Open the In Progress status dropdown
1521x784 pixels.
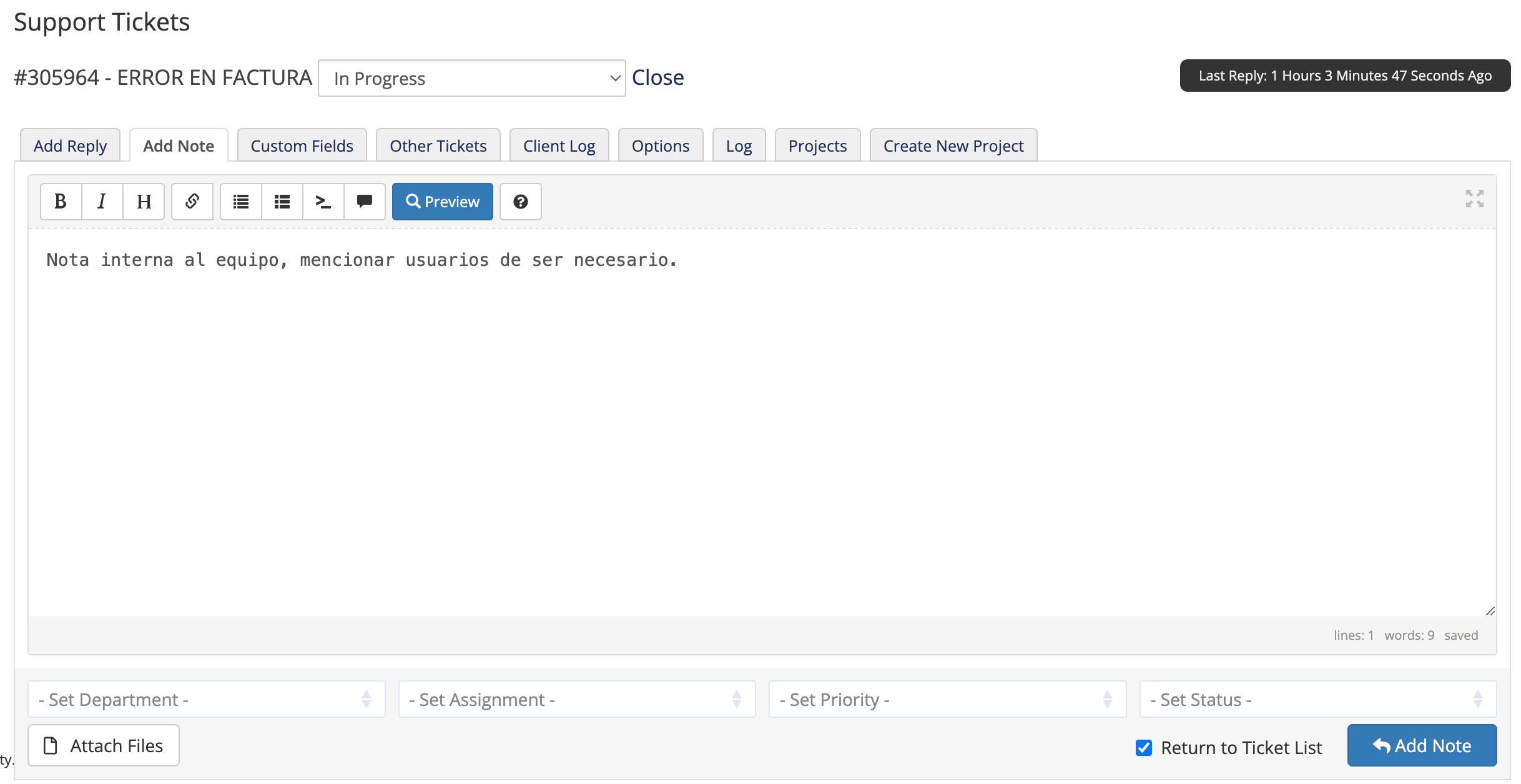(x=472, y=78)
